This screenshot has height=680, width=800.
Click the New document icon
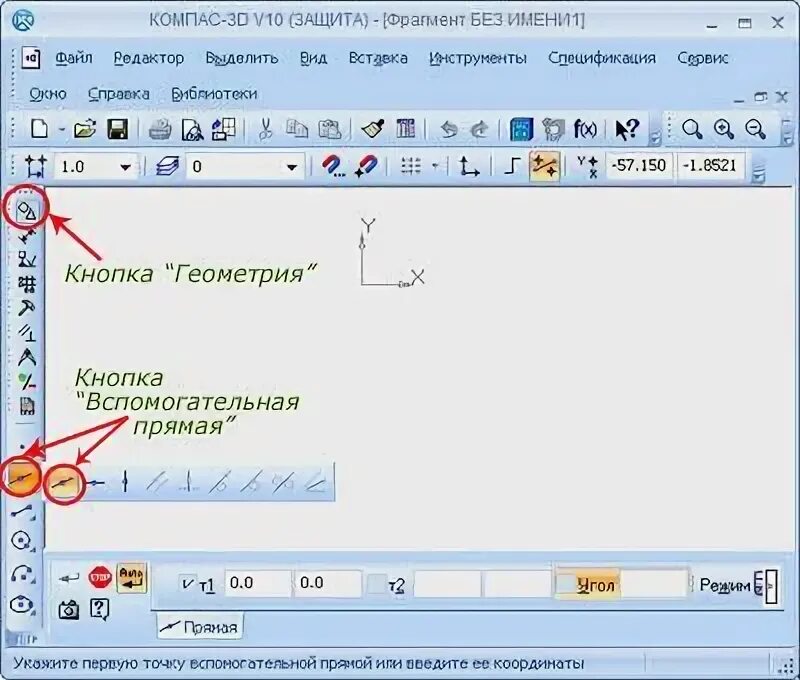[x=40, y=130]
